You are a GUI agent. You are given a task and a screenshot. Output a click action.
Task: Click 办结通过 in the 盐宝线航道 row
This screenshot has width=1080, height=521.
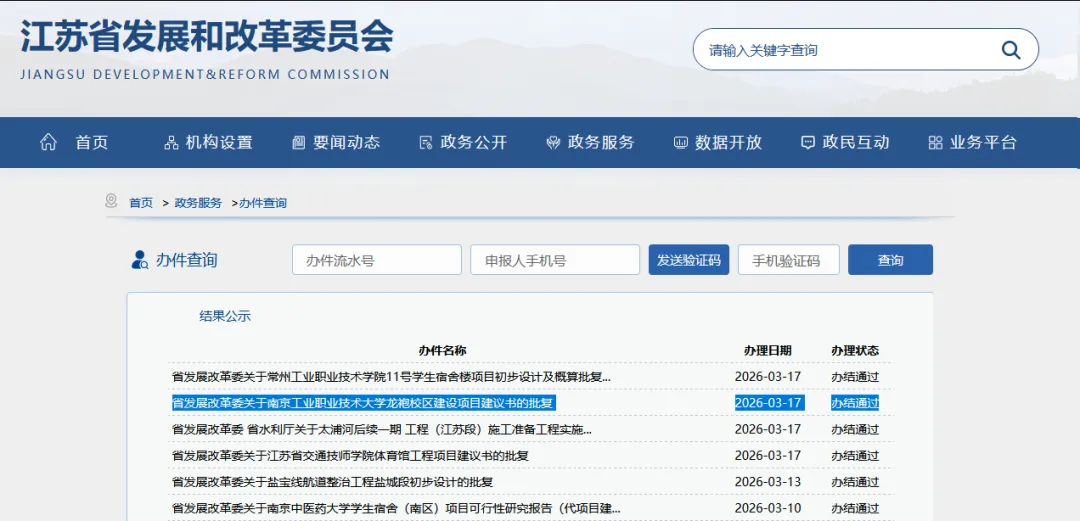point(855,482)
